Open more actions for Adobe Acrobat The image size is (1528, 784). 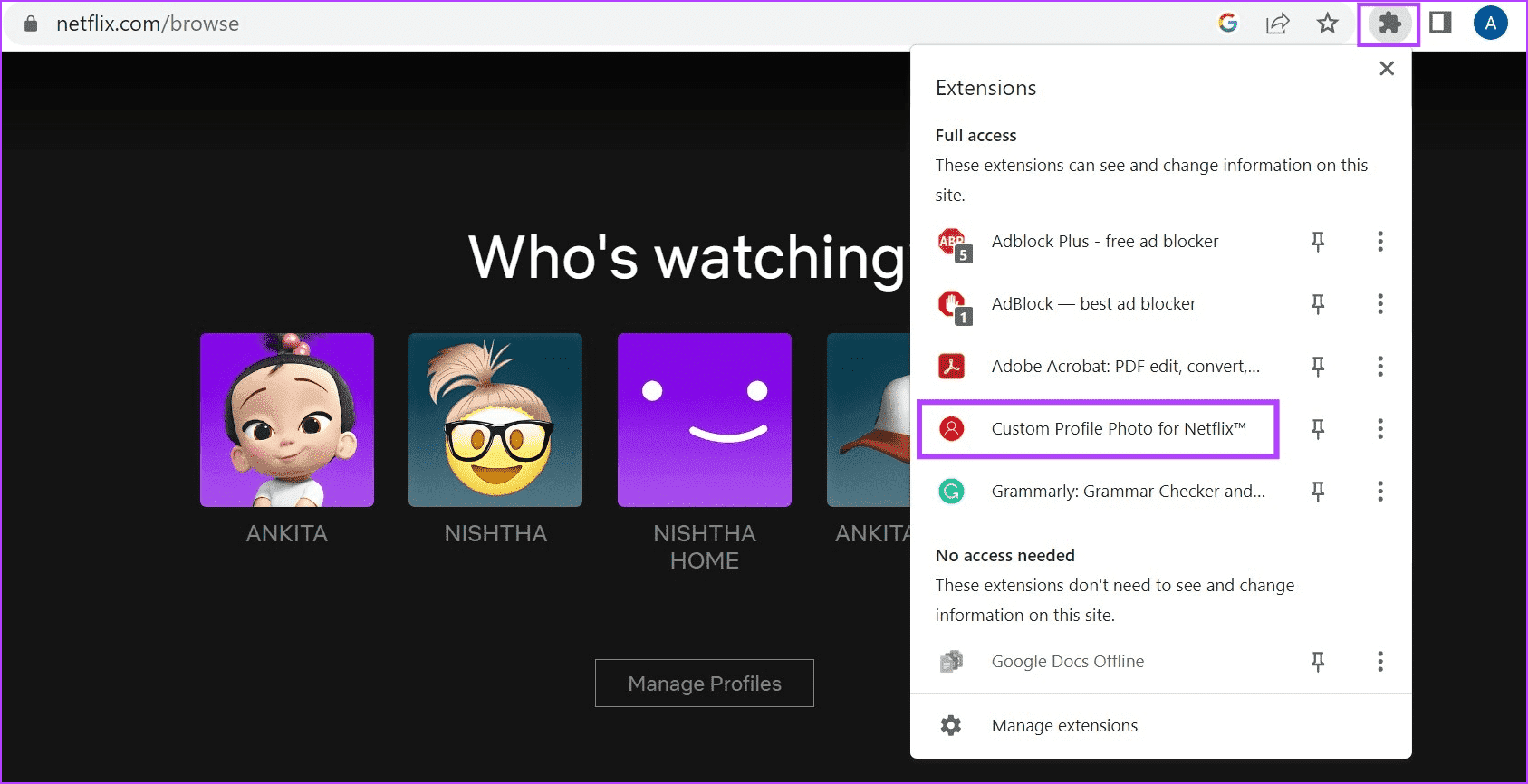pyautogui.click(x=1380, y=367)
